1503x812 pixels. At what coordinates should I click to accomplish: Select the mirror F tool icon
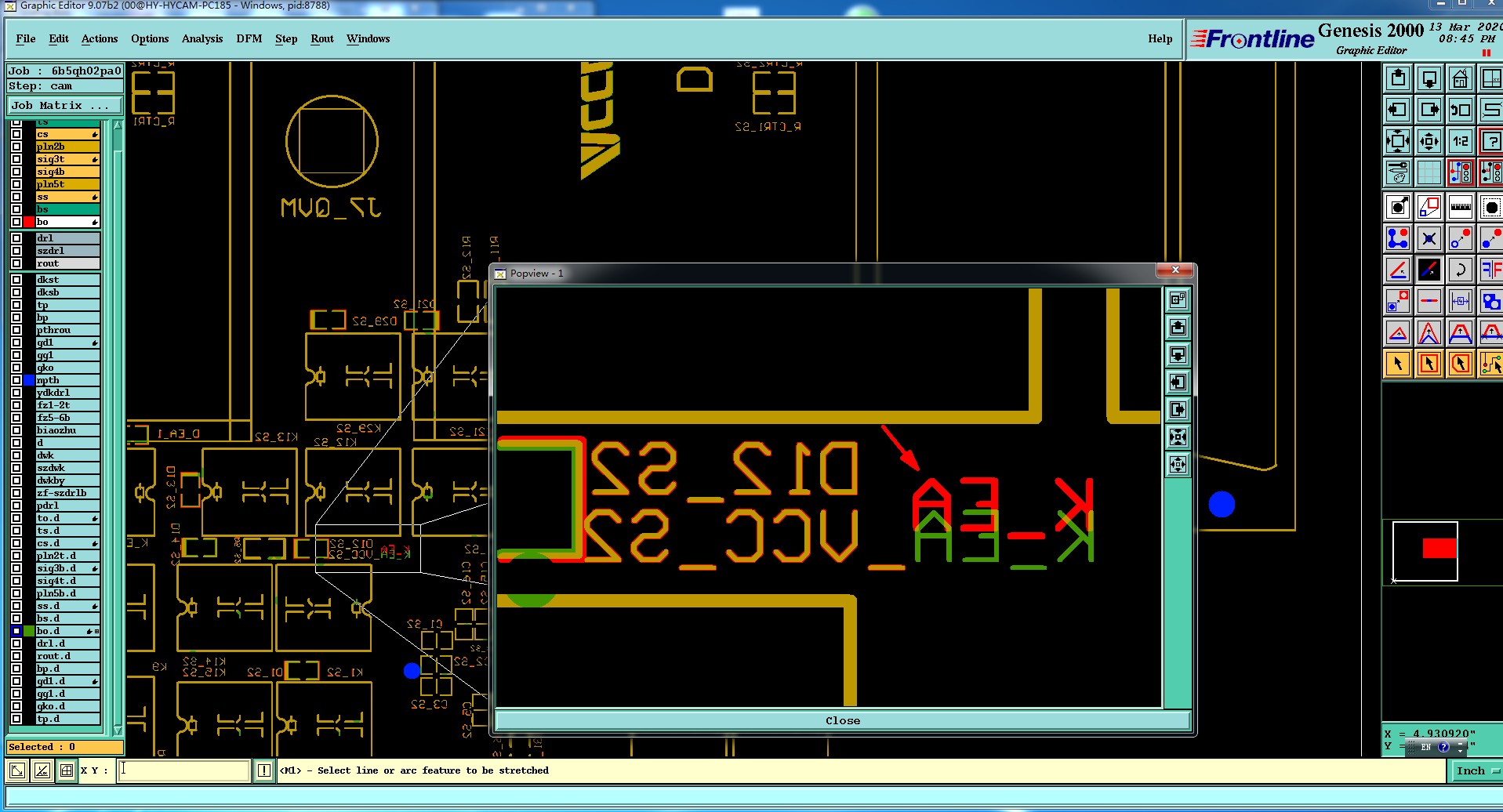pos(1490,270)
